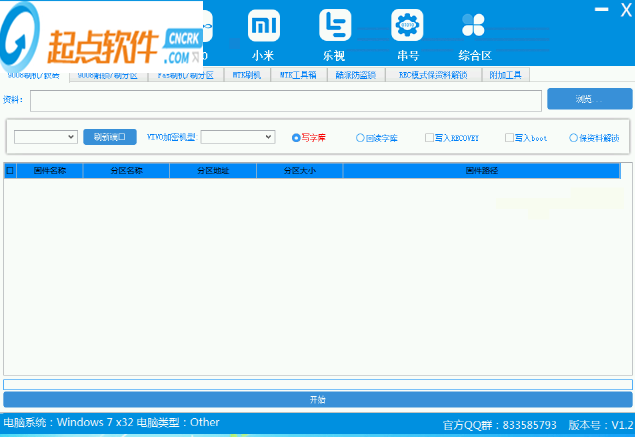Click the 固件名称 column header
The image size is (635, 437).
(x=50, y=171)
